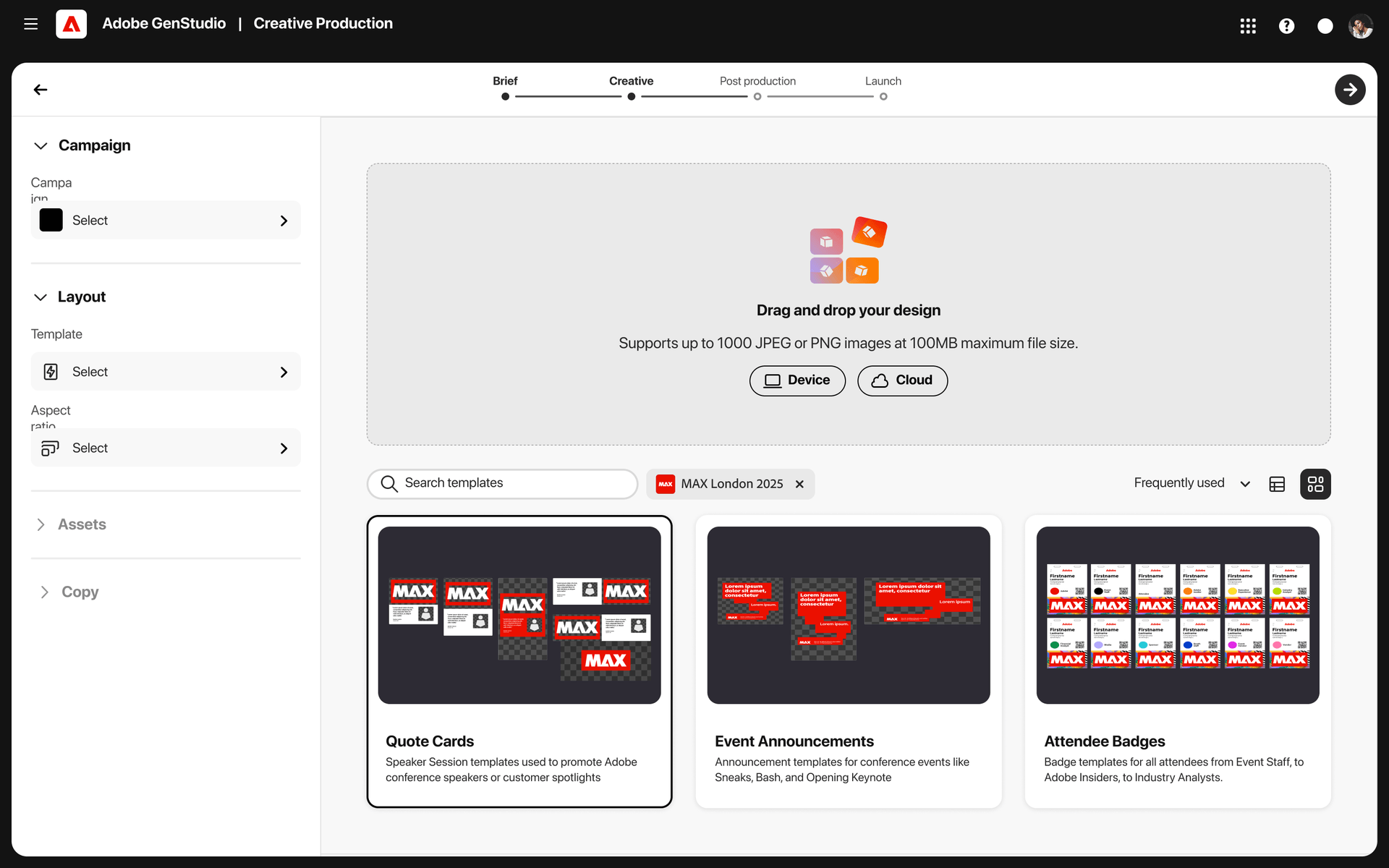
Task: Collapse the Campaign section
Action: coord(41,145)
